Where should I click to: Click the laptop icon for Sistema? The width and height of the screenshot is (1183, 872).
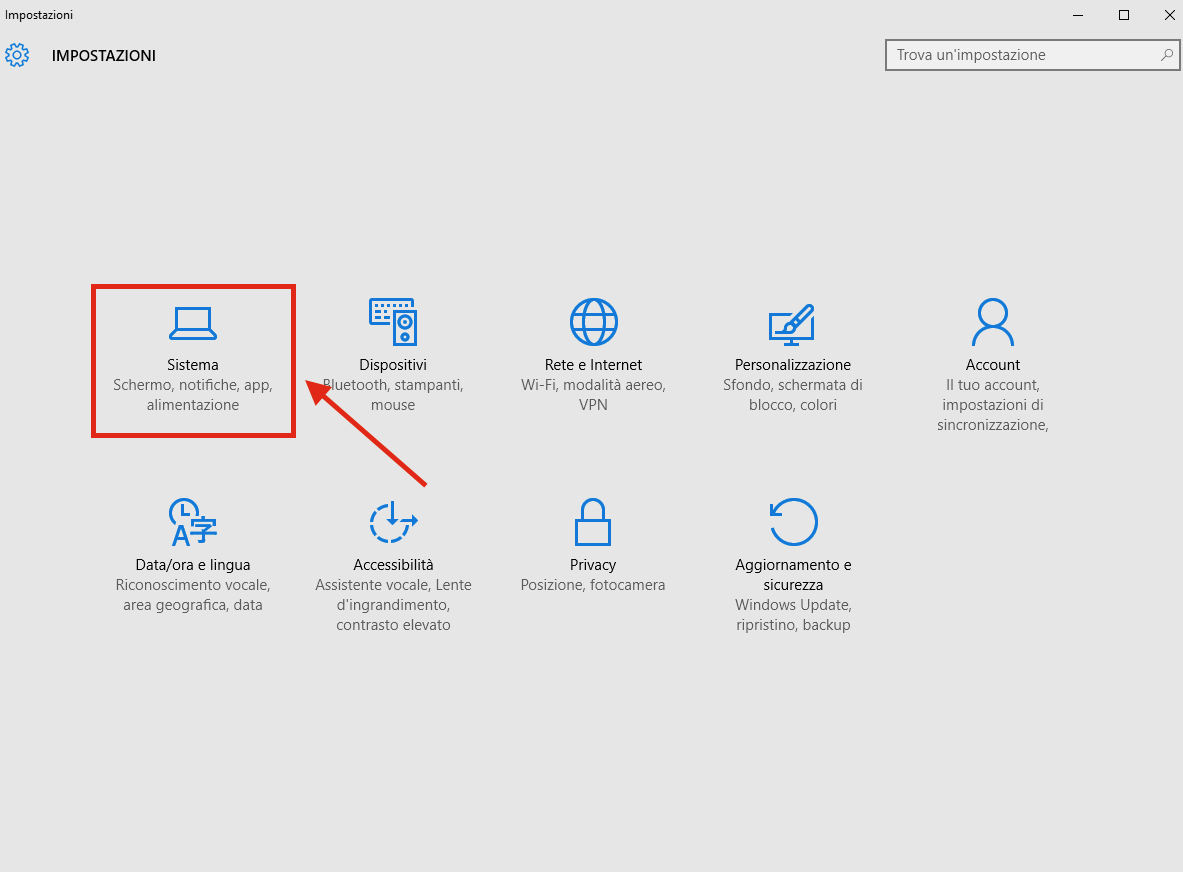[x=192, y=324]
